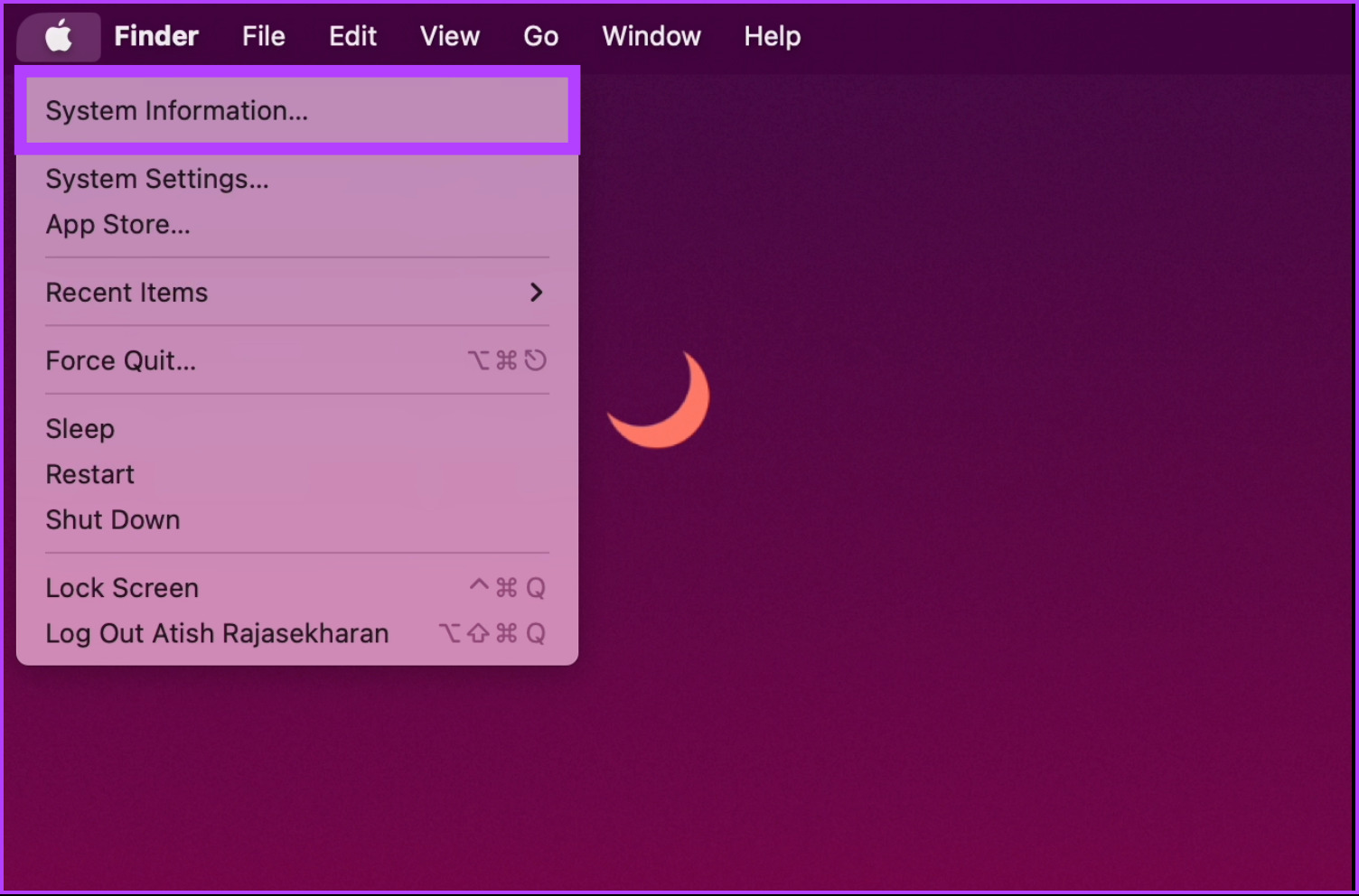Log Out Atish Rajasekharan
The width and height of the screenshot is (1359, 896).
pos(217,632)
